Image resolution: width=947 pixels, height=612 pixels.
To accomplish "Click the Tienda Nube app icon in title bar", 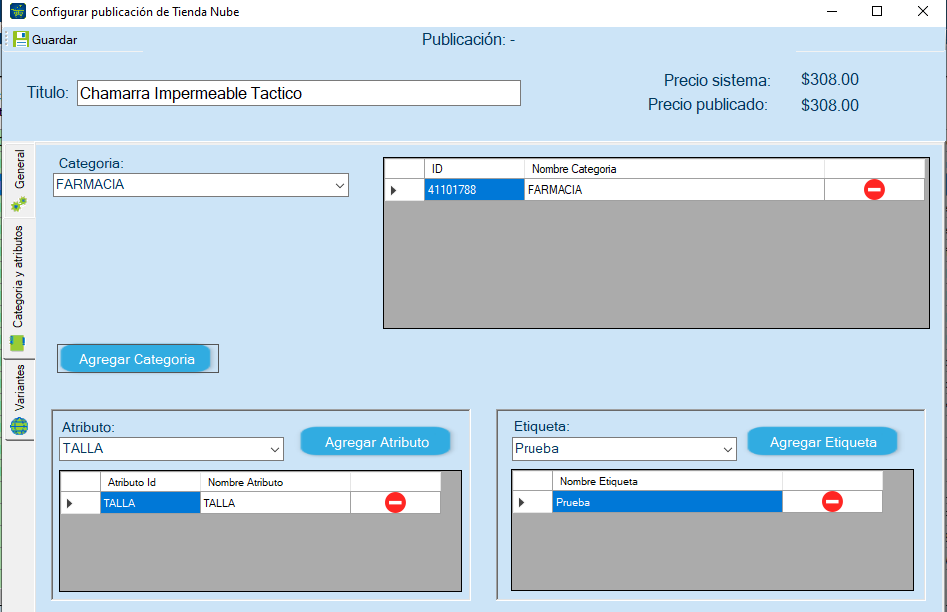I will pos(18,11).
